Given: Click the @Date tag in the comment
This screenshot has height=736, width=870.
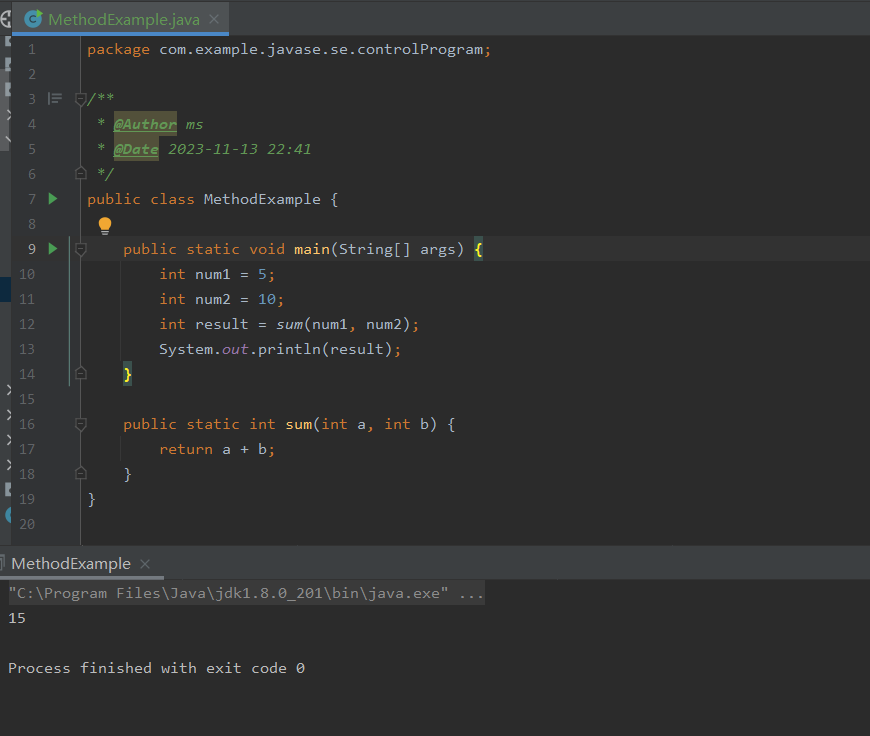Looking at the screenshot, I should point(136,149).
